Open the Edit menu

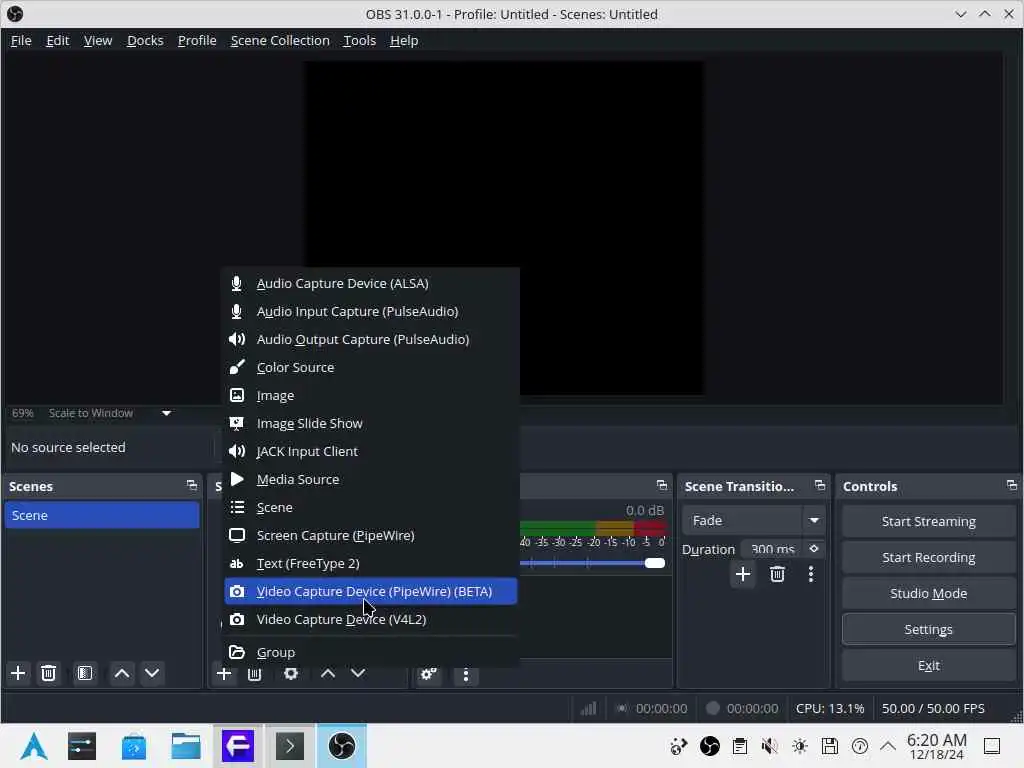click(x=57, y=40)
